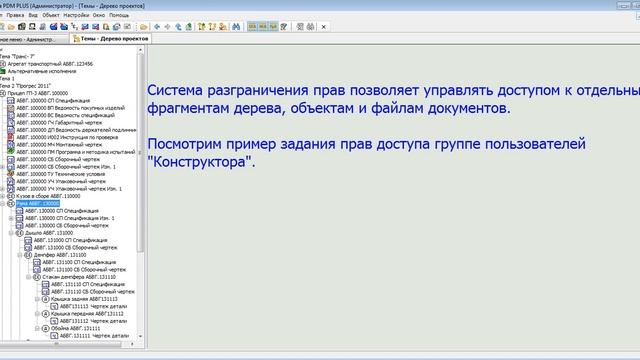The width and height of the screenshot is (640, 360).
Task: Collapse the Стакан демпфера АБВГ.131110 node
Action: coord(29,277)
